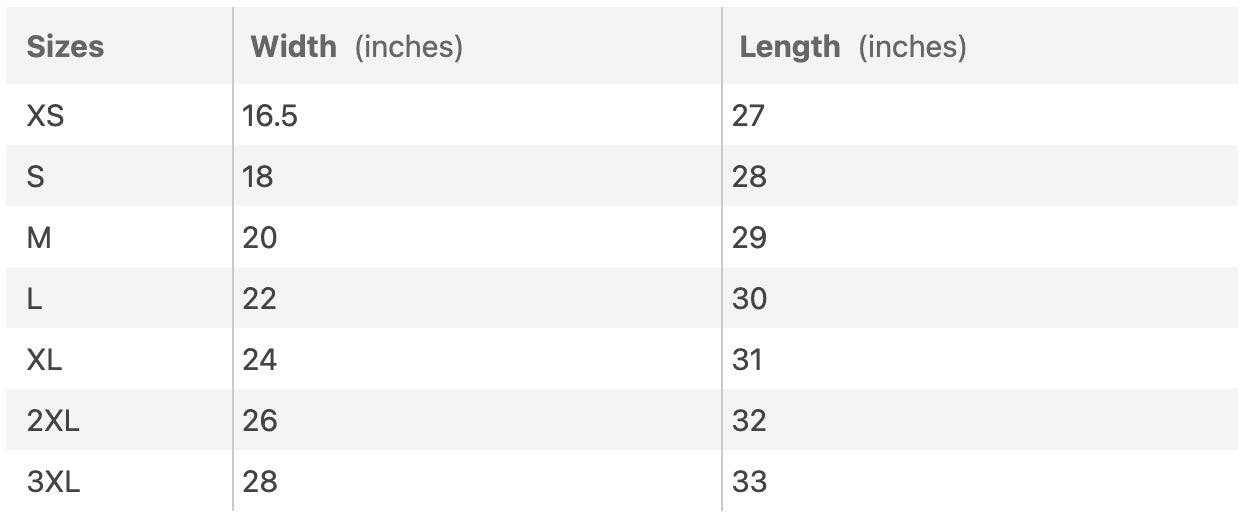Click width value 26 for size 2XL
This screenshot has width=1246, height=516.
pyautogui.click(x=260, y=421)
